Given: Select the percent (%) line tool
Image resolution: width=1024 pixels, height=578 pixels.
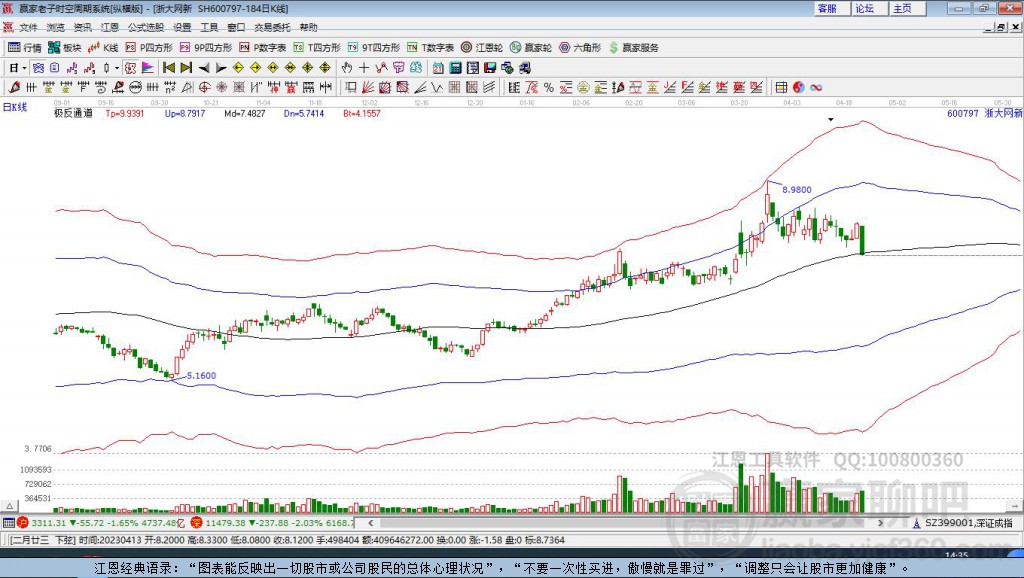Looking at the screenshot, I should [547, 88].
